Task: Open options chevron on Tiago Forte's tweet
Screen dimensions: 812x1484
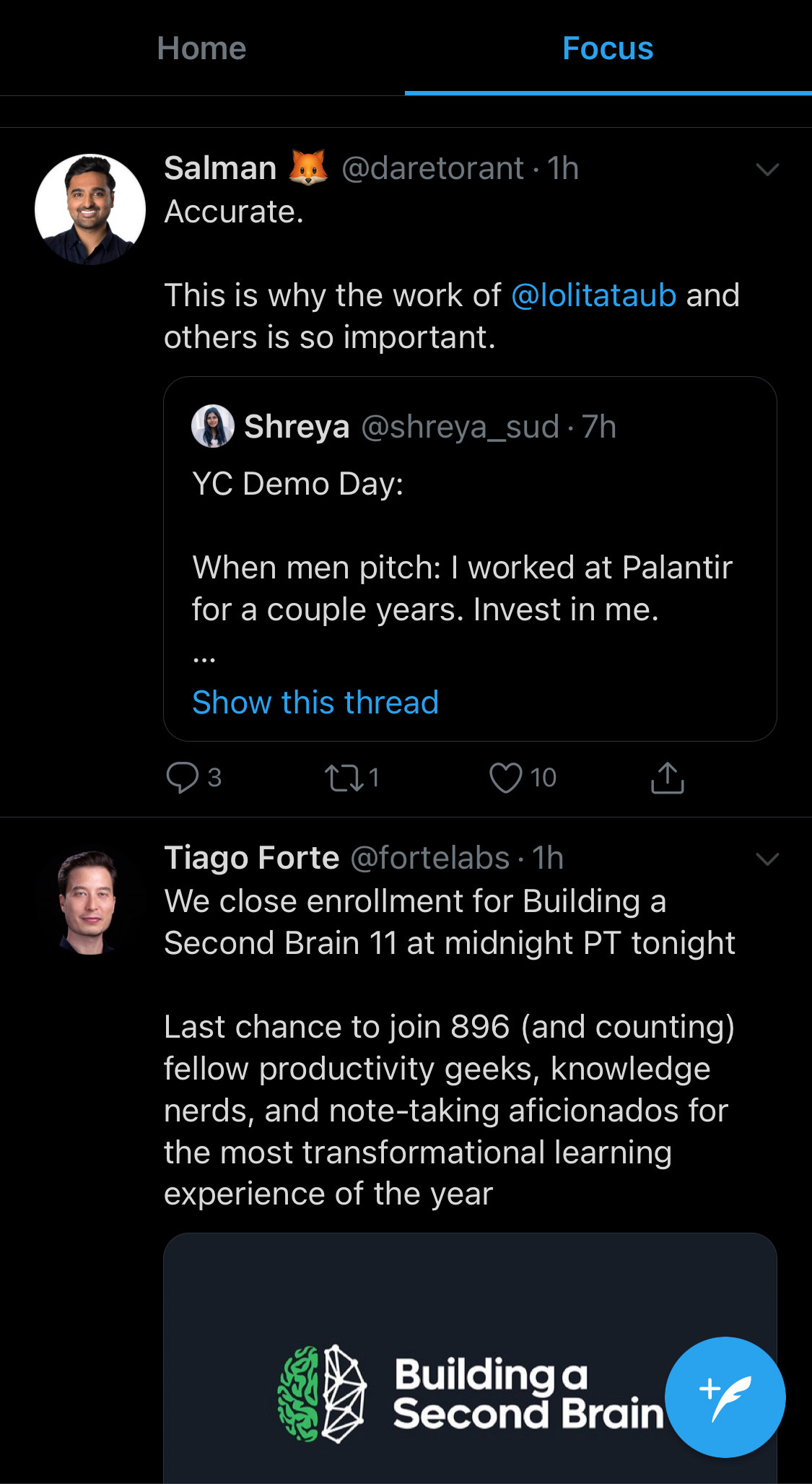Action: pos(767,859)
